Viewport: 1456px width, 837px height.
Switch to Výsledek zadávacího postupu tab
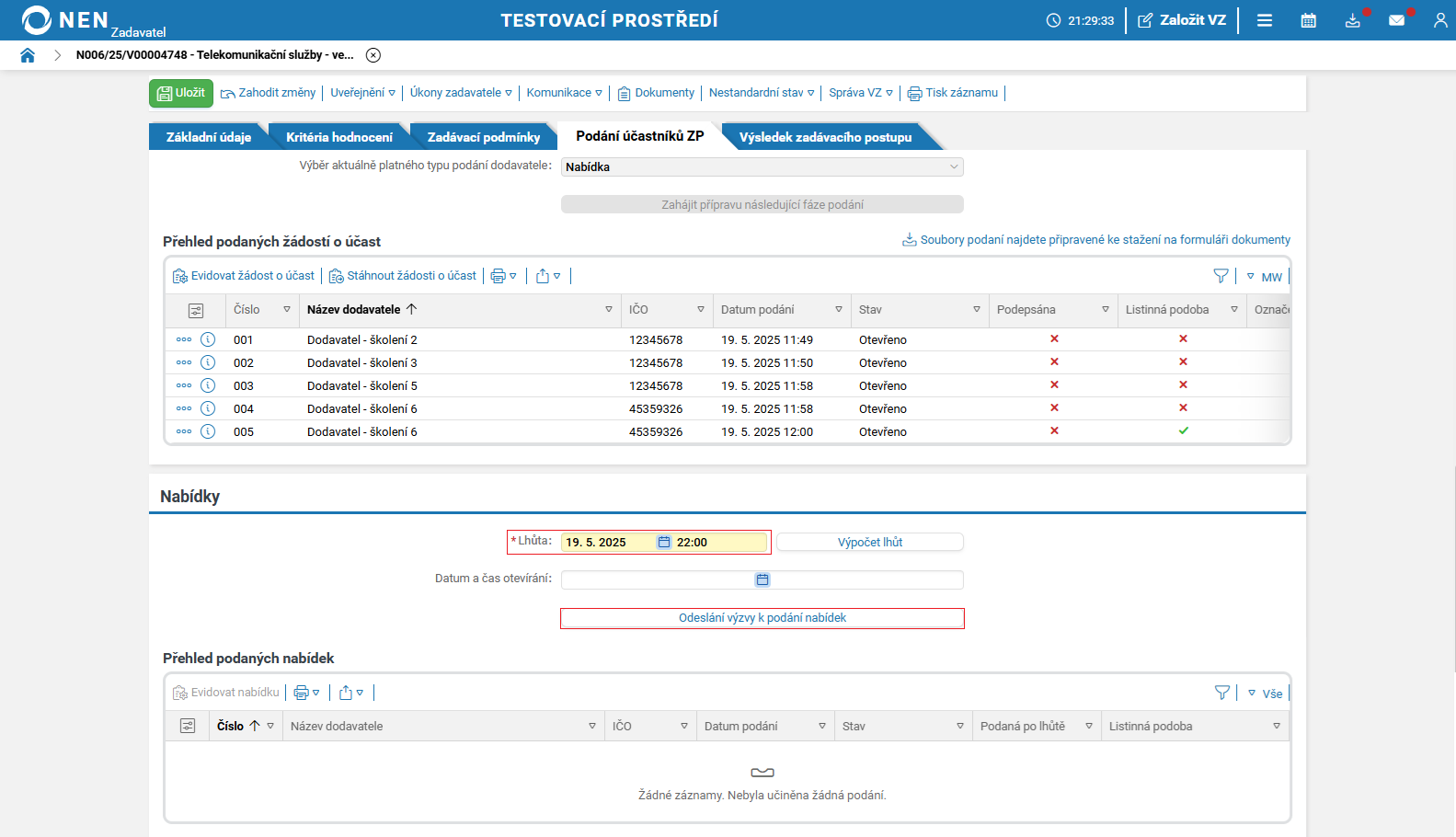coord(826,137)
